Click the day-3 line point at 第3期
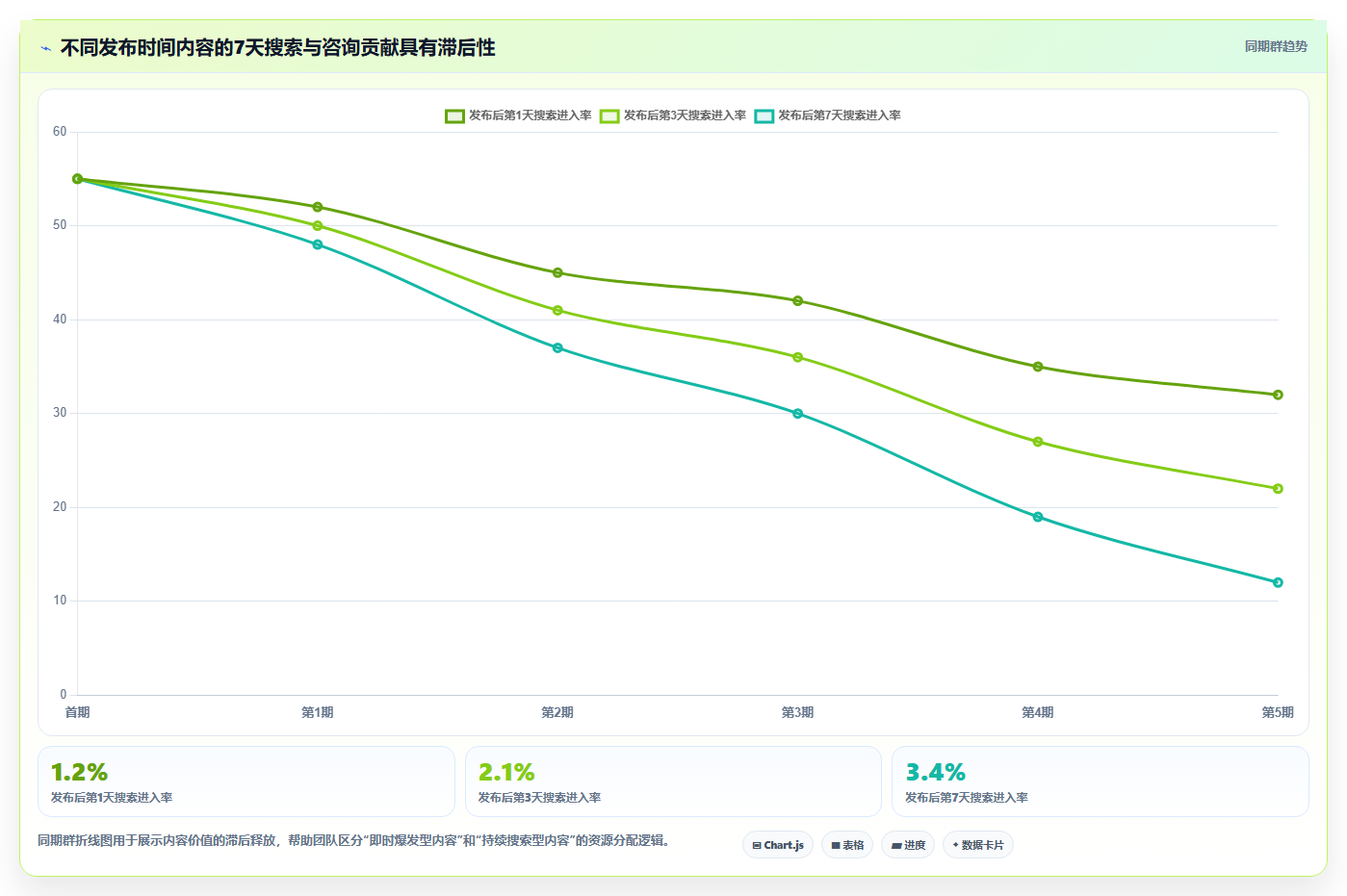Viewport: 1347px width, 896px height. pyautogui.click(x=798, y=357)
